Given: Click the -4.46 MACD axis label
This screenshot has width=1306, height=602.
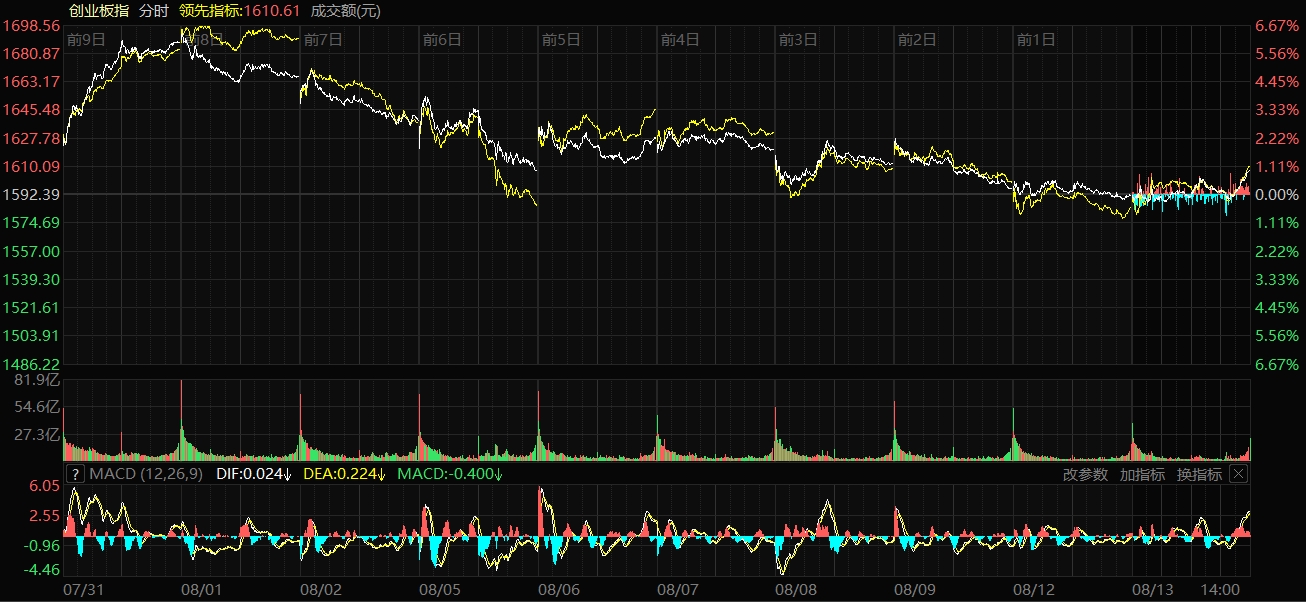Looking at the screenshot, I should [42, 570].
